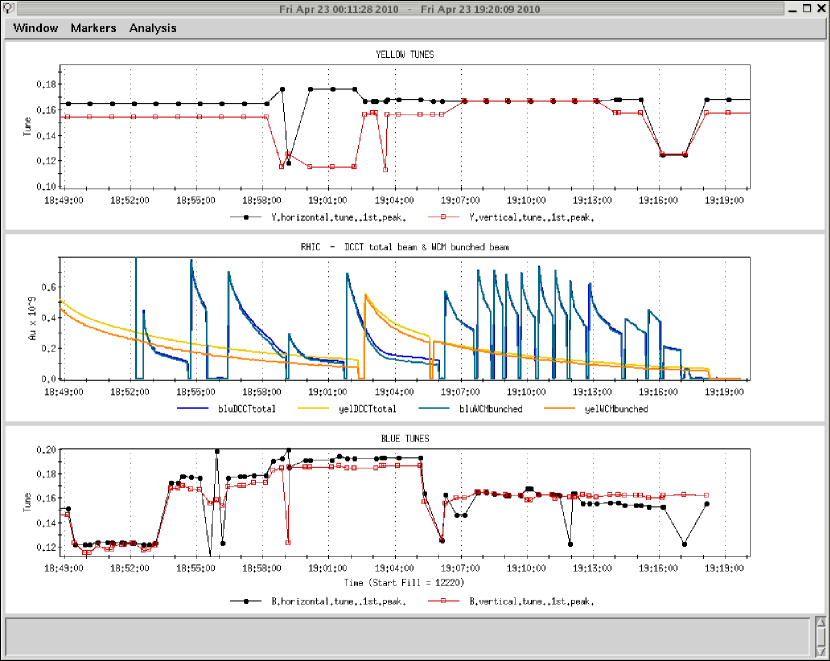Select the bluWCMbunched legend entry
830x661 pixels.
pos(489,409)
